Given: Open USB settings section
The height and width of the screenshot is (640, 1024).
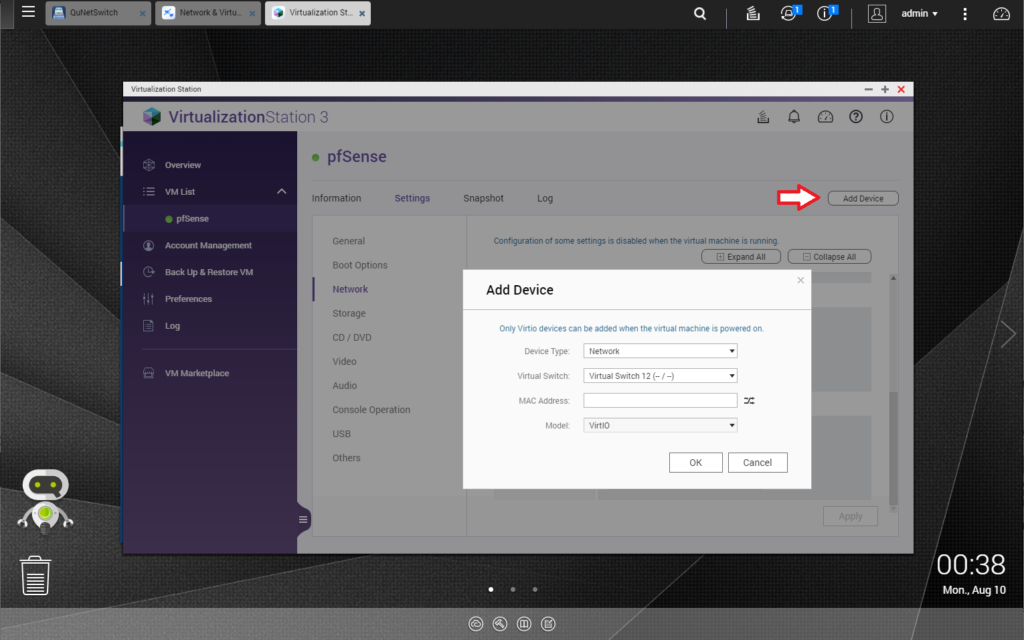Looking at the screenshot, I should (x=341, y=434).
